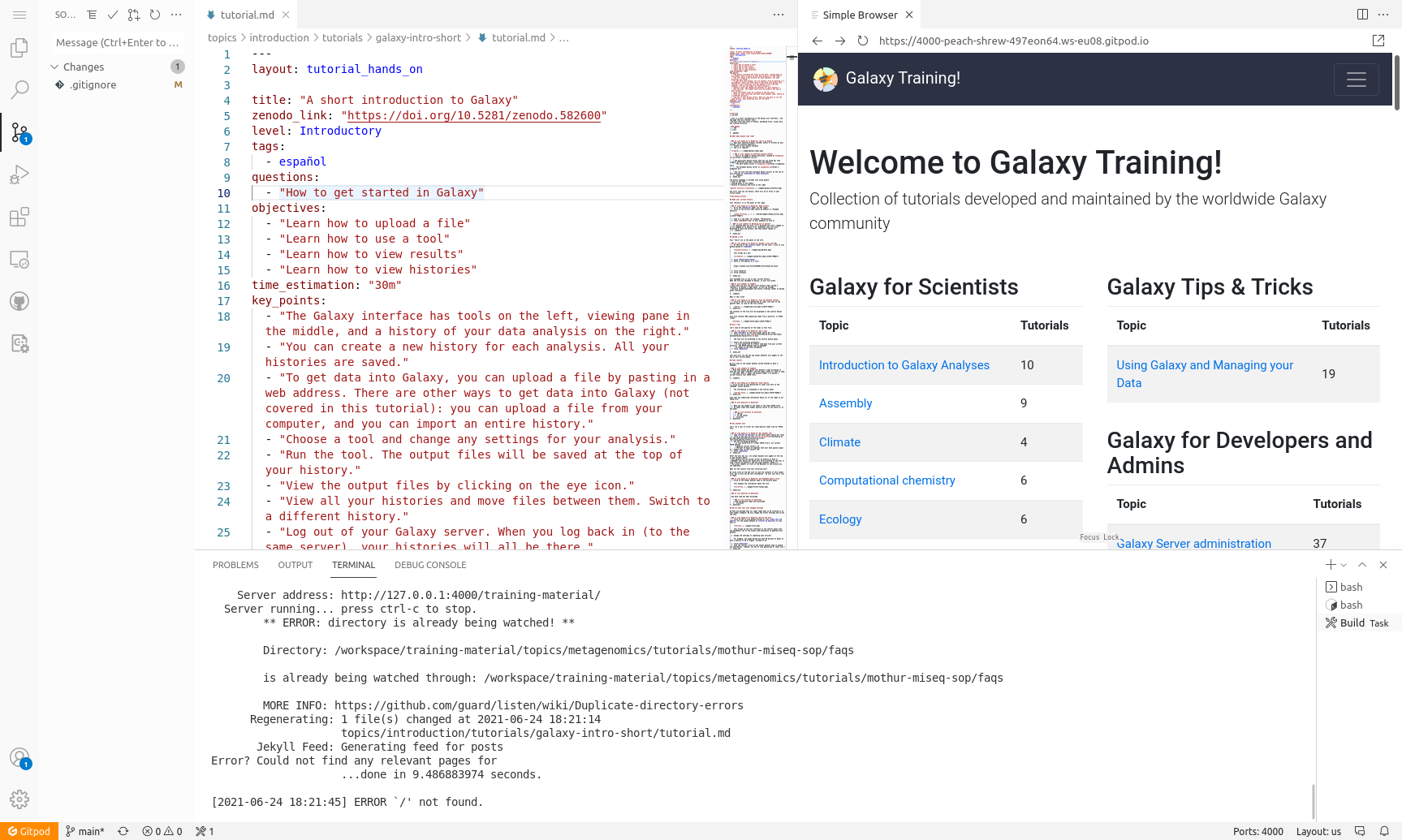Toggle source control view as tree

[x=92, y=15]
